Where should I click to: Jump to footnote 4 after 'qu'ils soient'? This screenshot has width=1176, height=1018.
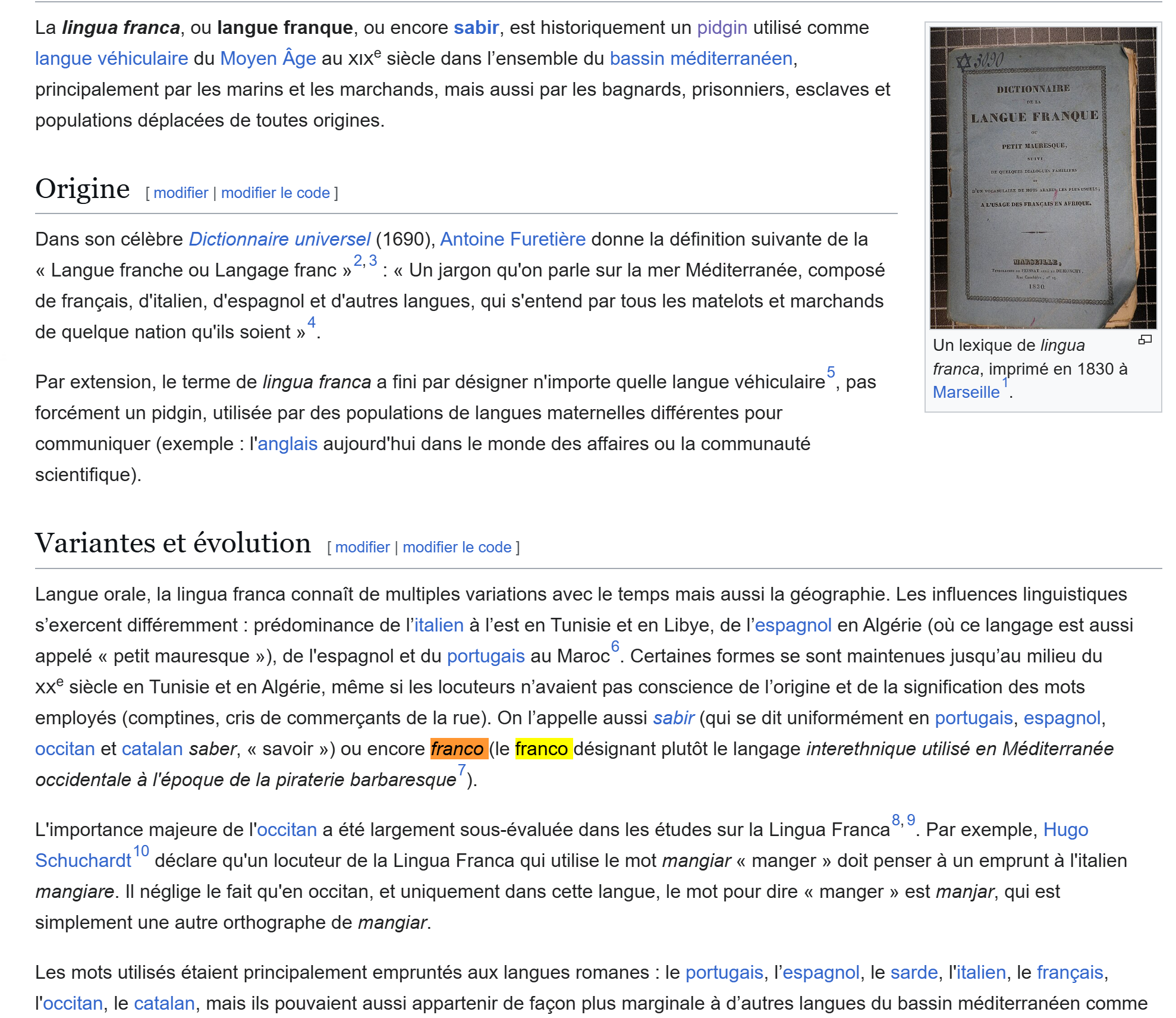pos(312,322)
